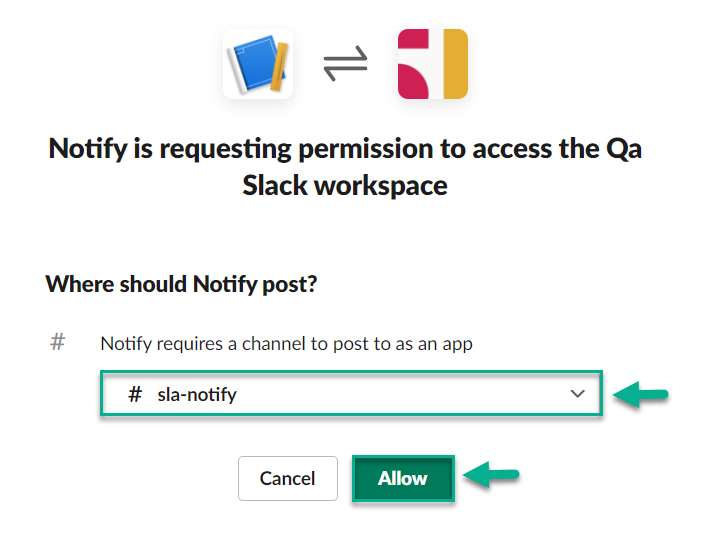Click the two-way exchange arrows icon
The width and height of the screenshot is (706, 534).
(x=345, y=64)
